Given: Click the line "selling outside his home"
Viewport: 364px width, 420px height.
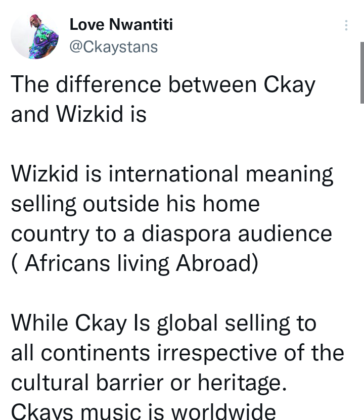Looking at the screenshot, I should [x=135, y=204].
